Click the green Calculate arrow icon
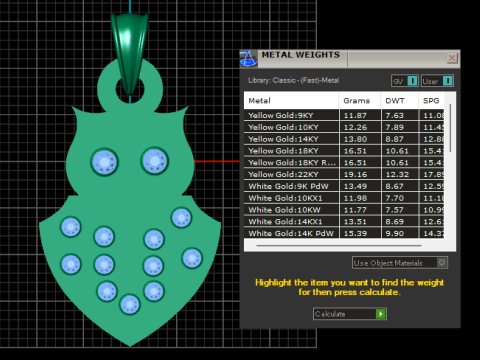This screenshot has width=480, height=360. (381, 314)
